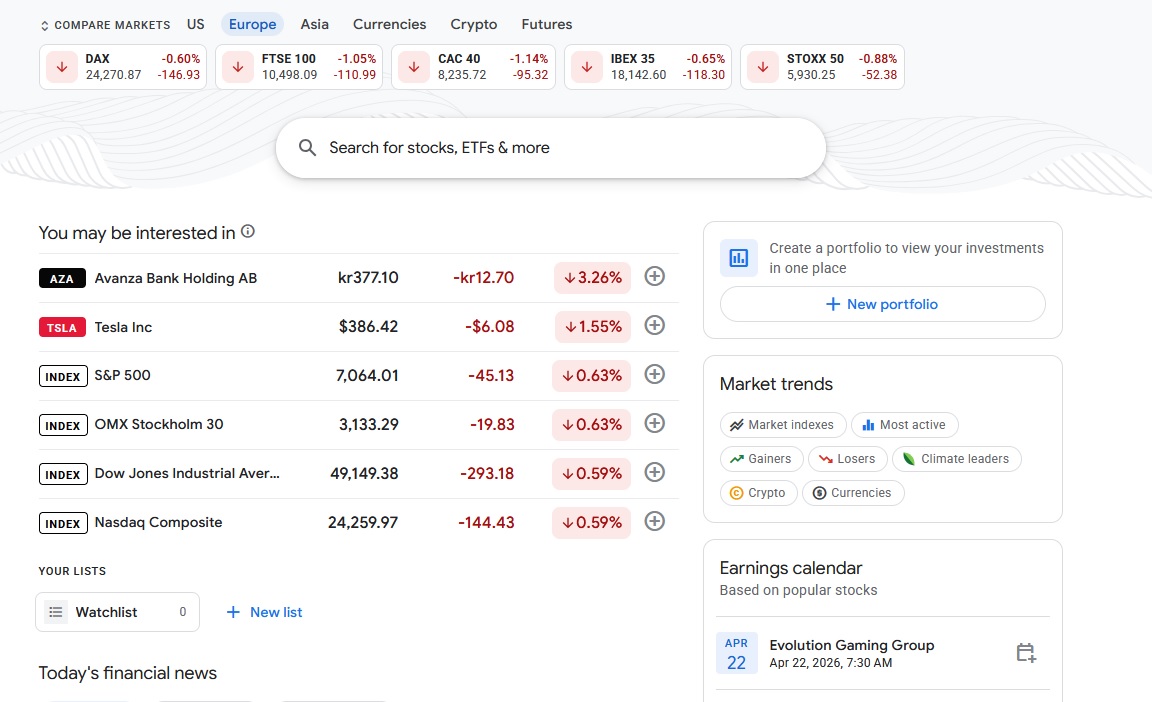Create a New portfolio
Screen dimensions: 1152x702
(x=882, y=304)
